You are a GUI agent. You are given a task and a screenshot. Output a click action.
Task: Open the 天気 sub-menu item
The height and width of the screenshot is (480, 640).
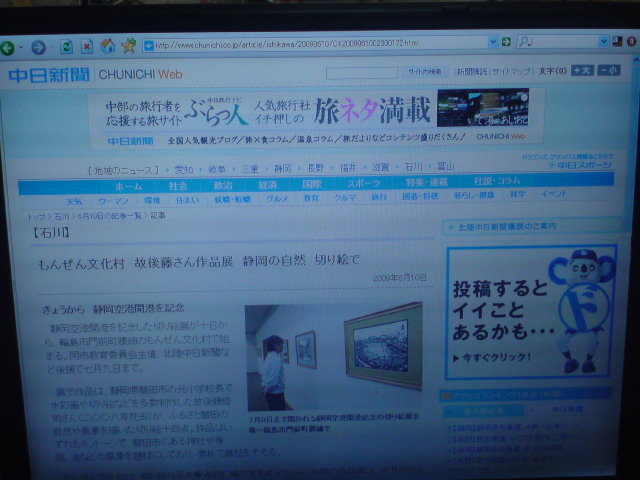[x=75, y=202]
